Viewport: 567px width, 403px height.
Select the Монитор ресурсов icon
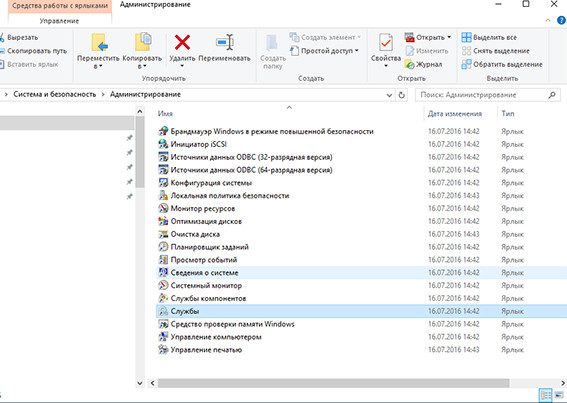163,208
